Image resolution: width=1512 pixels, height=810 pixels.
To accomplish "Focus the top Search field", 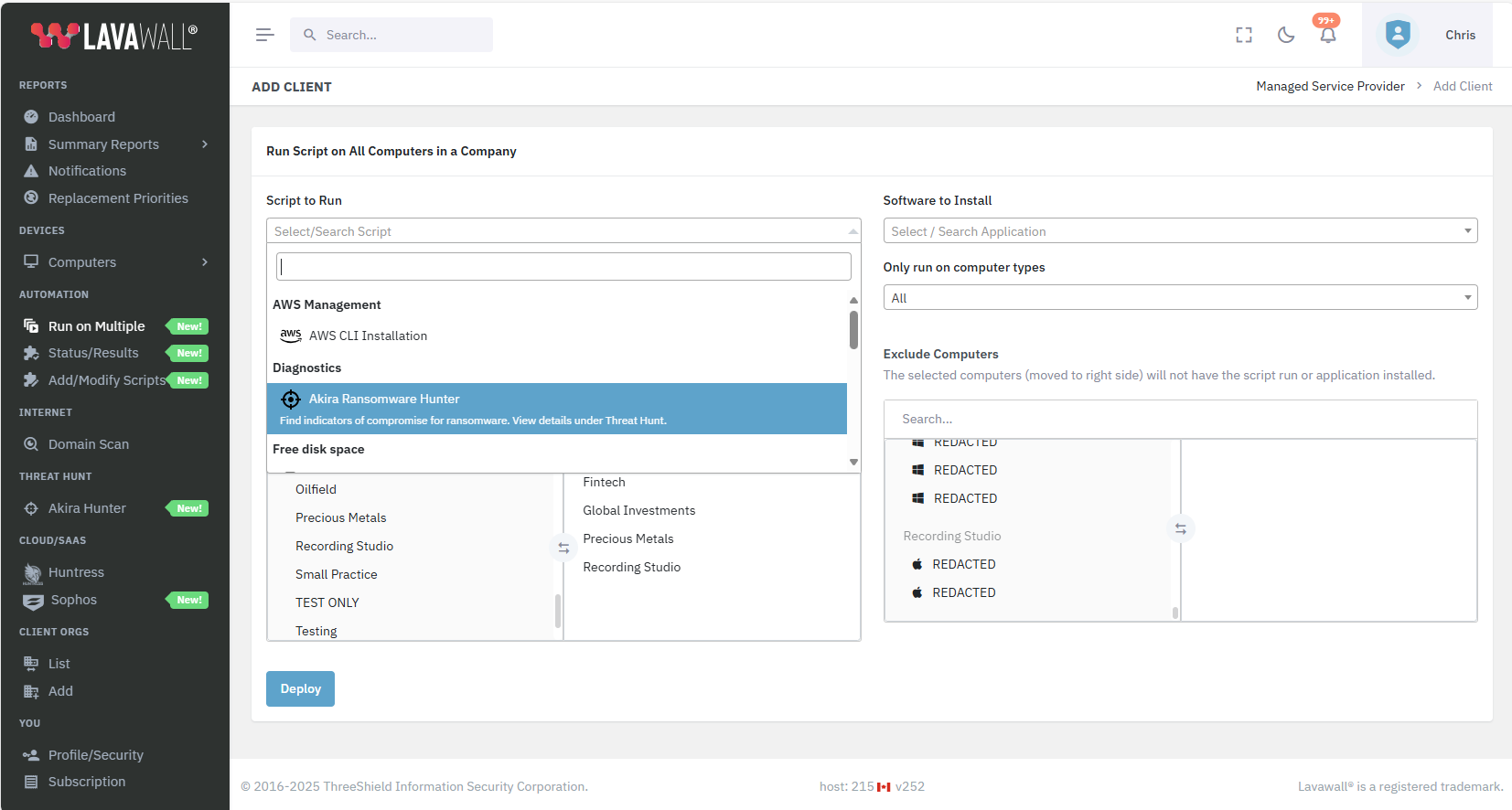I will [391, 35].
